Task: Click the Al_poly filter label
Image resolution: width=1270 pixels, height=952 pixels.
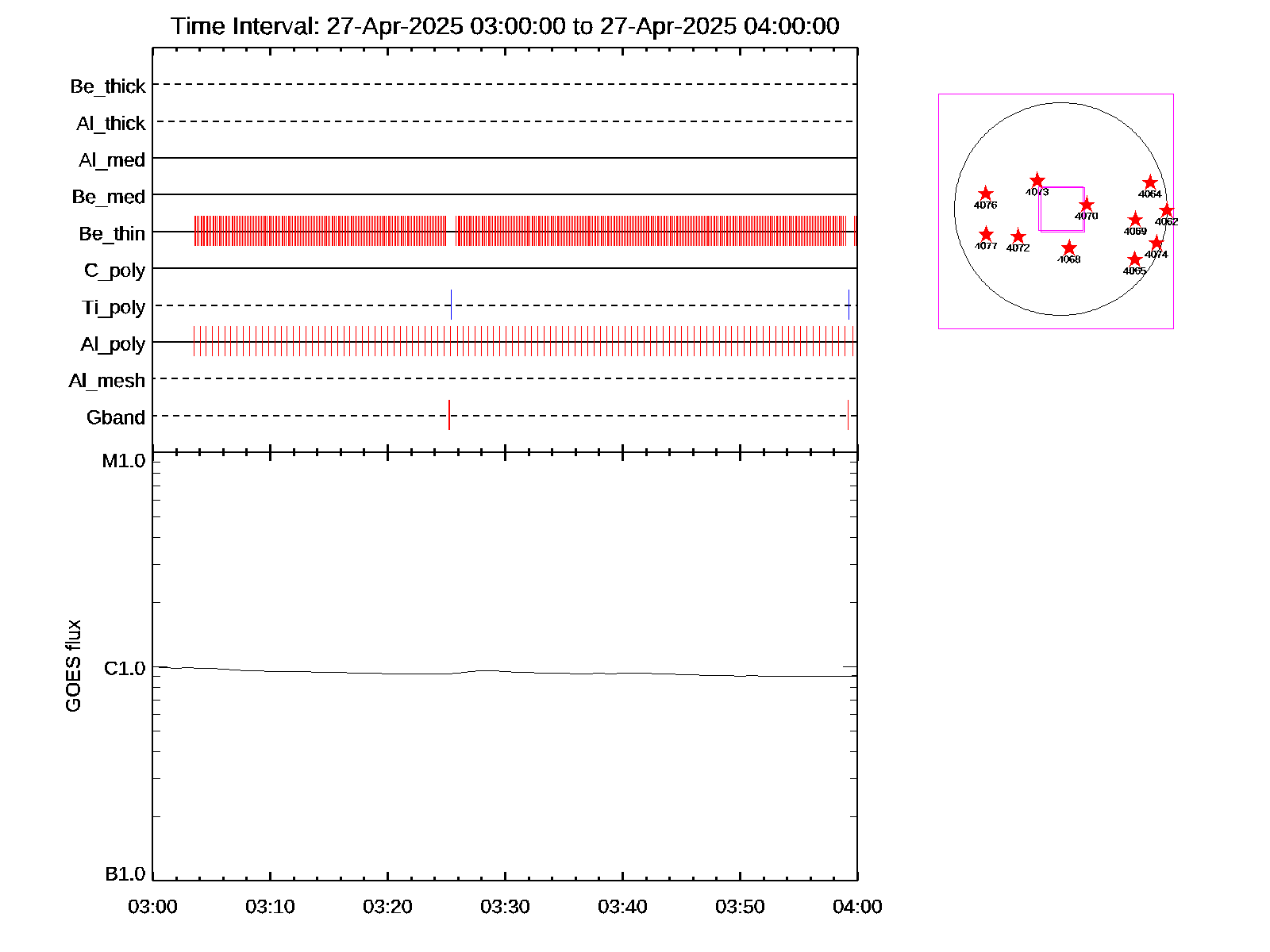Action: [x=113, y=344]
